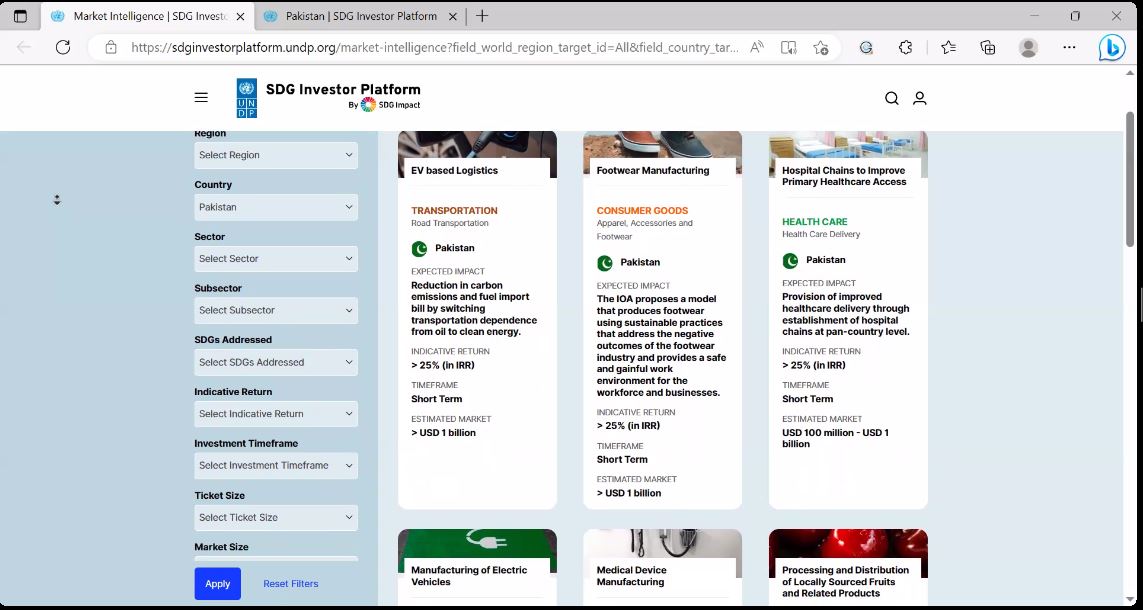
Task: Open the site search magnifier icon
Action: pos(892,98)
